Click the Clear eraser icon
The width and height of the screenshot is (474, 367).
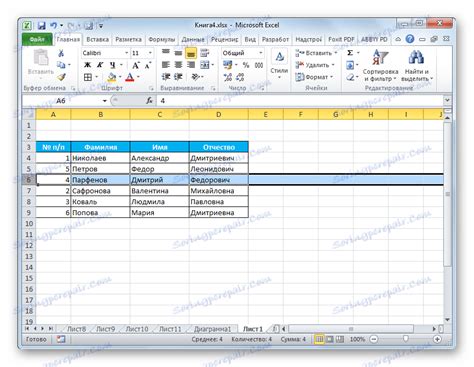(x=350, y=77)
